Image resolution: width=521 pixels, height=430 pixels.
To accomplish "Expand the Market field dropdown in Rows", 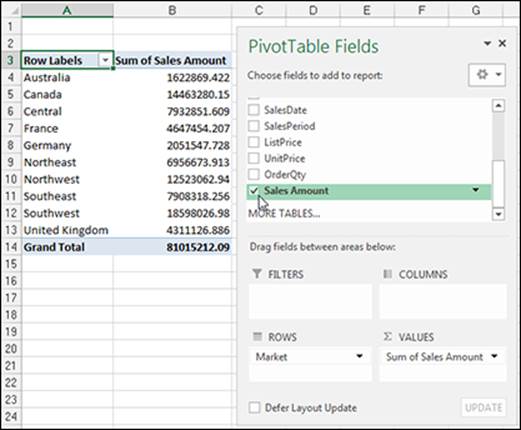I will coord(359,356).
